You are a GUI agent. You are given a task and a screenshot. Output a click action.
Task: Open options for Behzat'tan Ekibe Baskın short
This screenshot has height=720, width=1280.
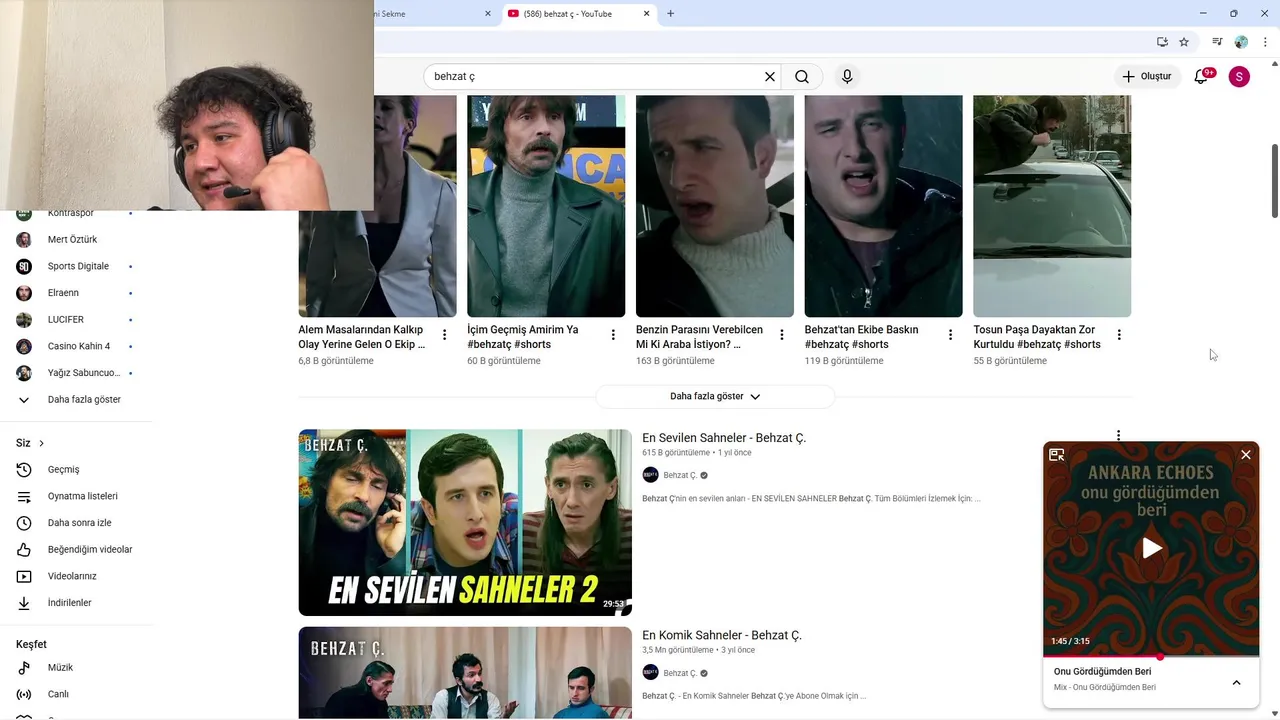951,335
